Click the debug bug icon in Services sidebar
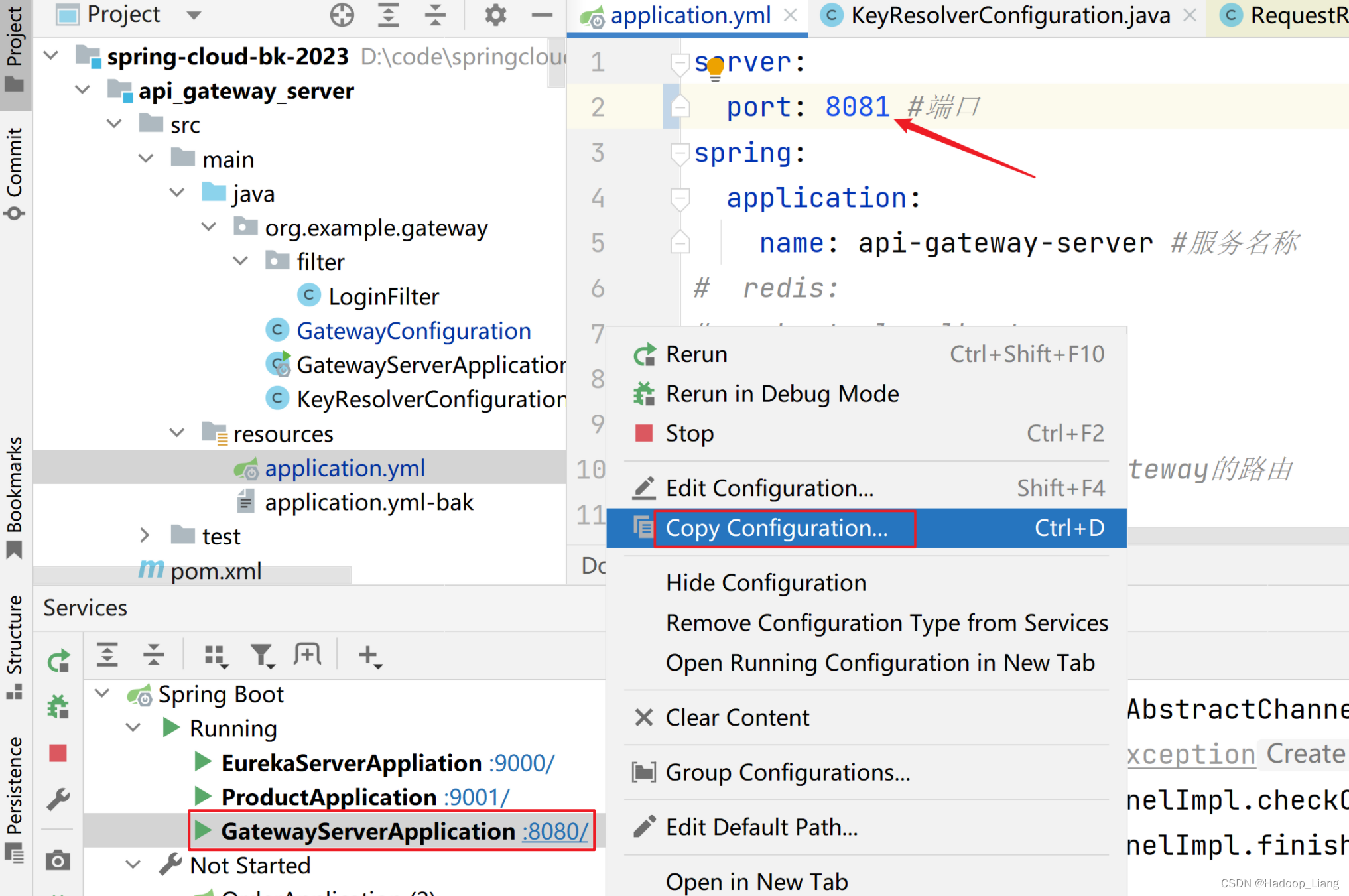This screenshot has height=896, width=1349. point(58,706)
